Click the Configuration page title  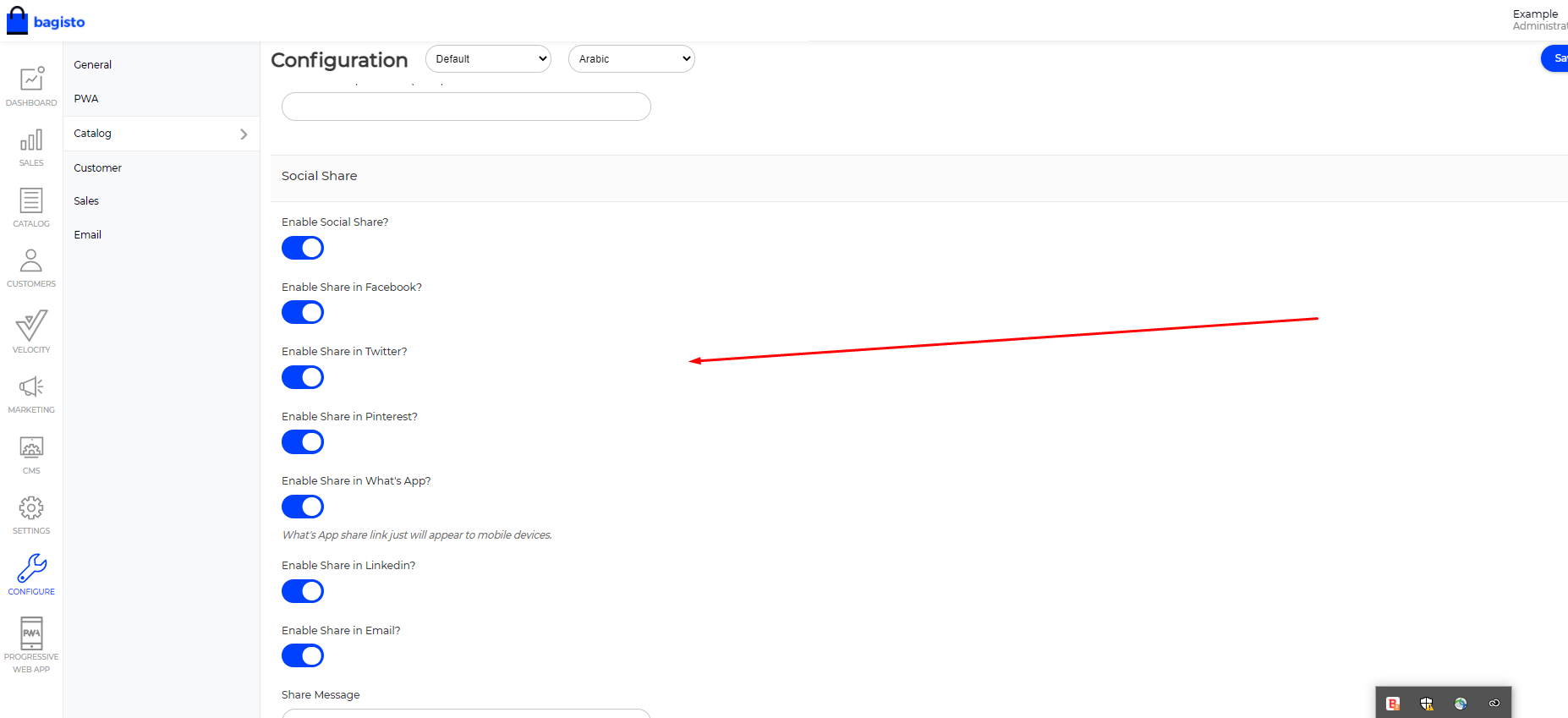(339, 60)
